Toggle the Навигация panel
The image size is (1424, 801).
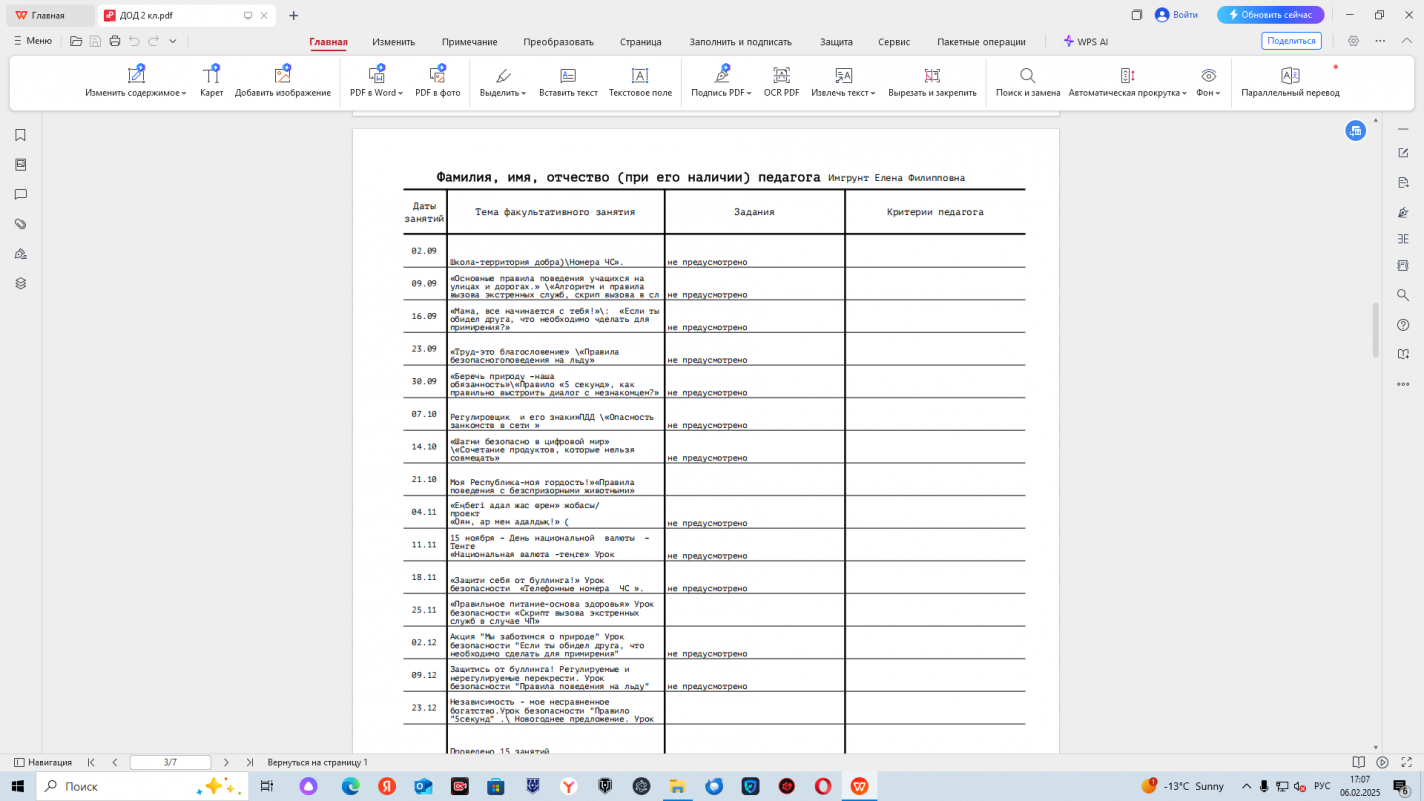pyautogui.click(x=42, y=762)
